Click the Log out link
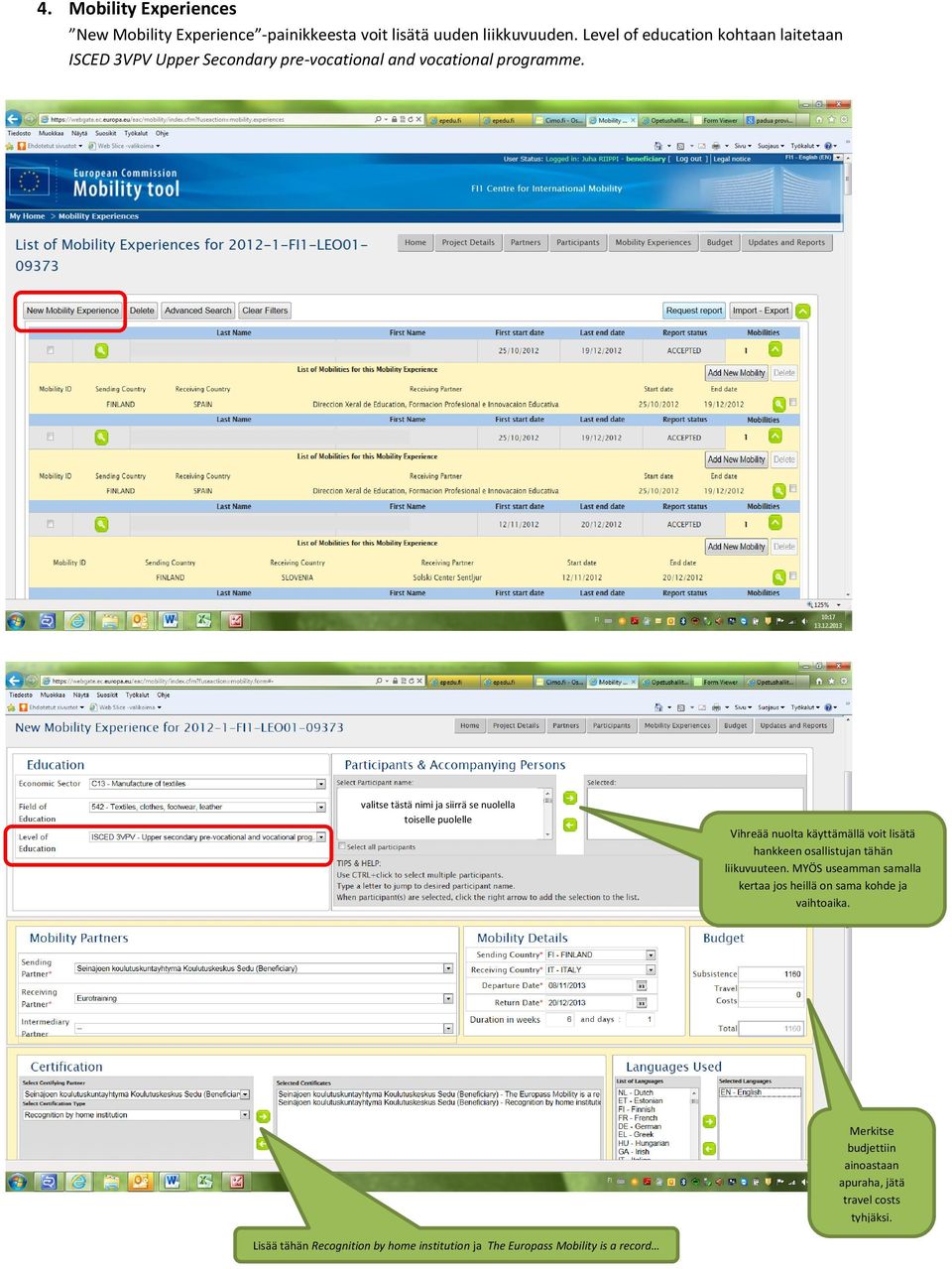 click(x=689, y=159)
